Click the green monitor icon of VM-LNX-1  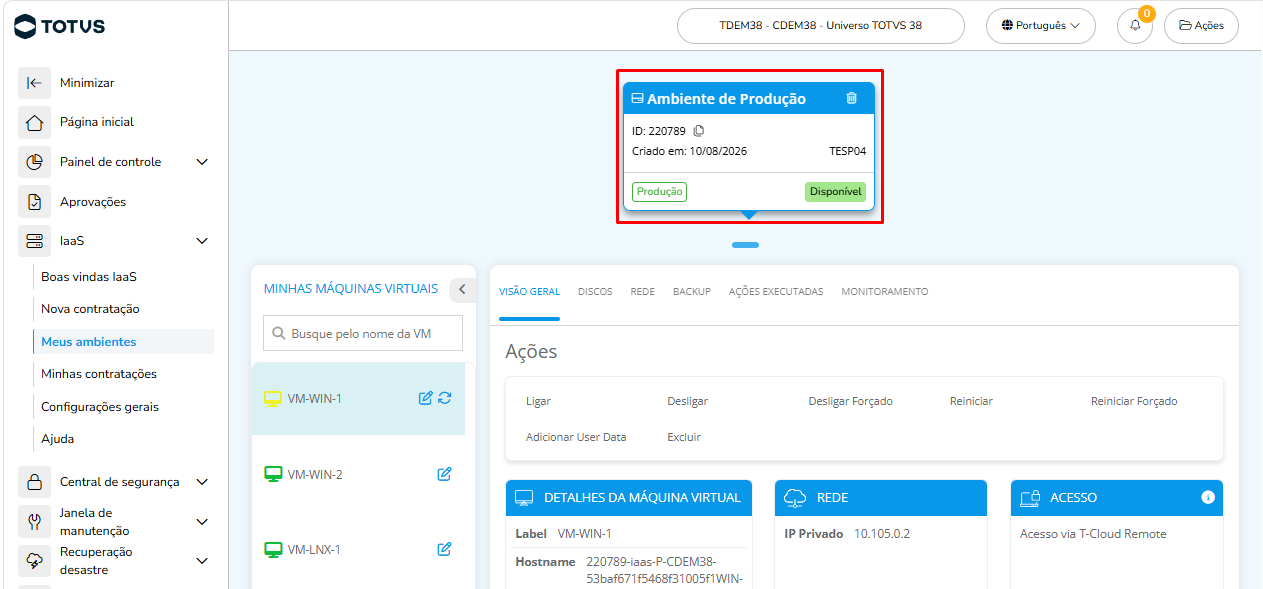click(272, 549)
